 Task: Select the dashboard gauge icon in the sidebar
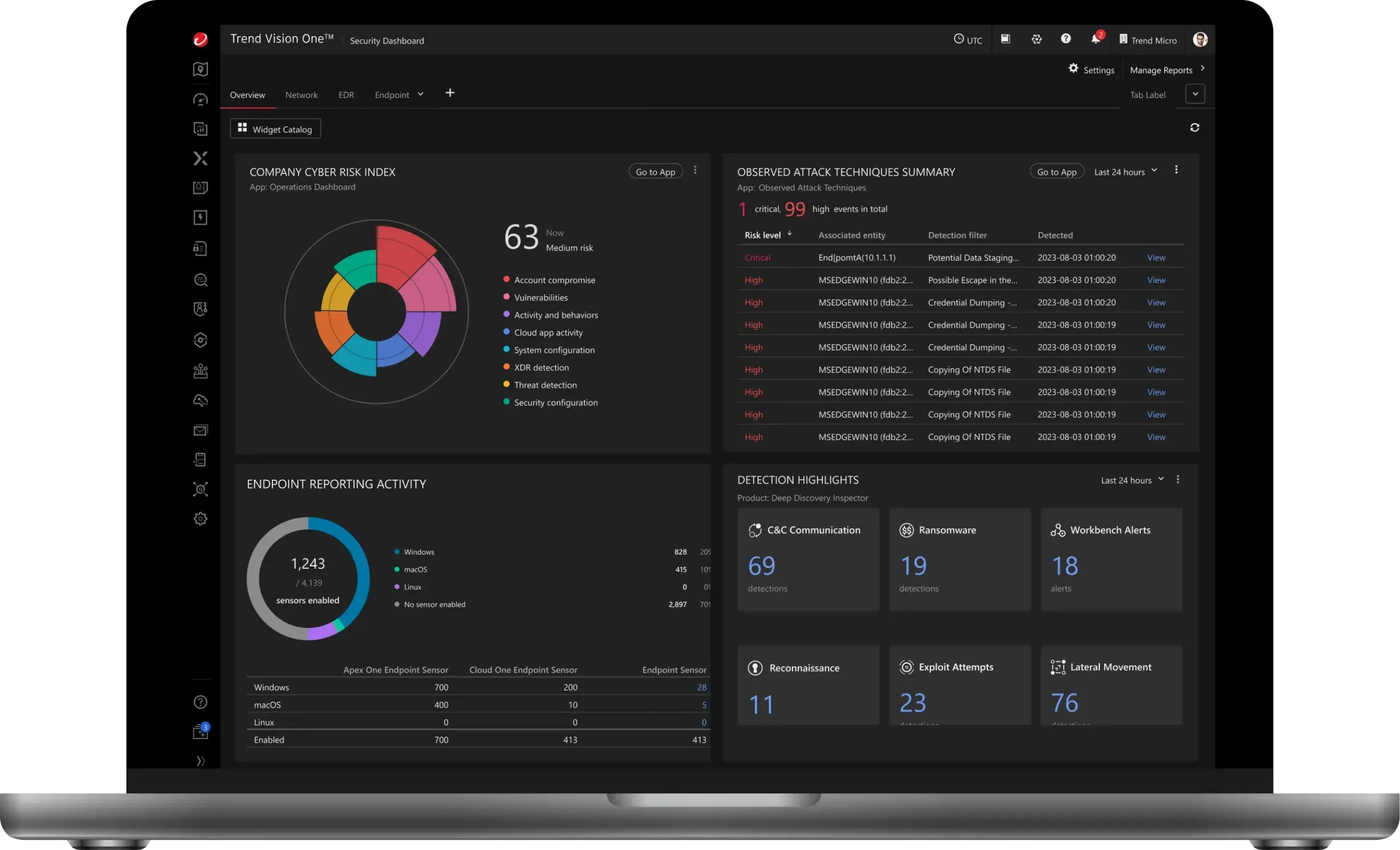pos(200,100)
